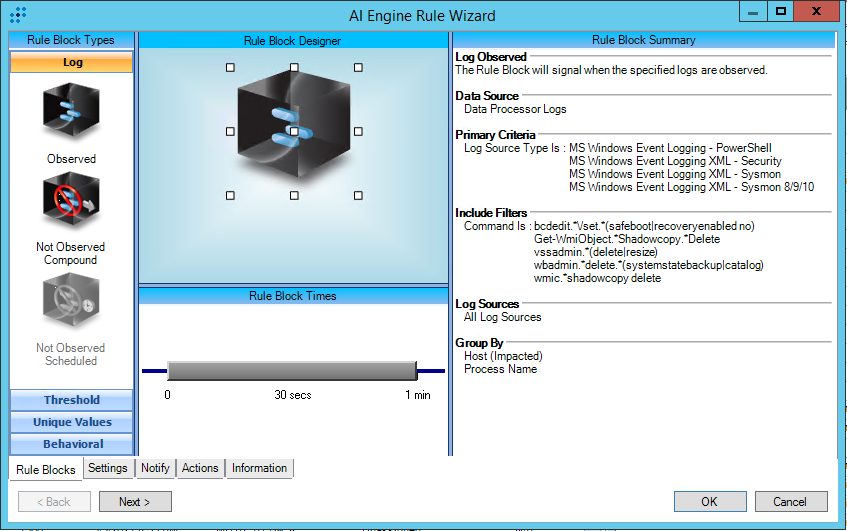Screen dimensions: 847x531
Task: Select the Log Observed rule block icon
Action: 71,111
